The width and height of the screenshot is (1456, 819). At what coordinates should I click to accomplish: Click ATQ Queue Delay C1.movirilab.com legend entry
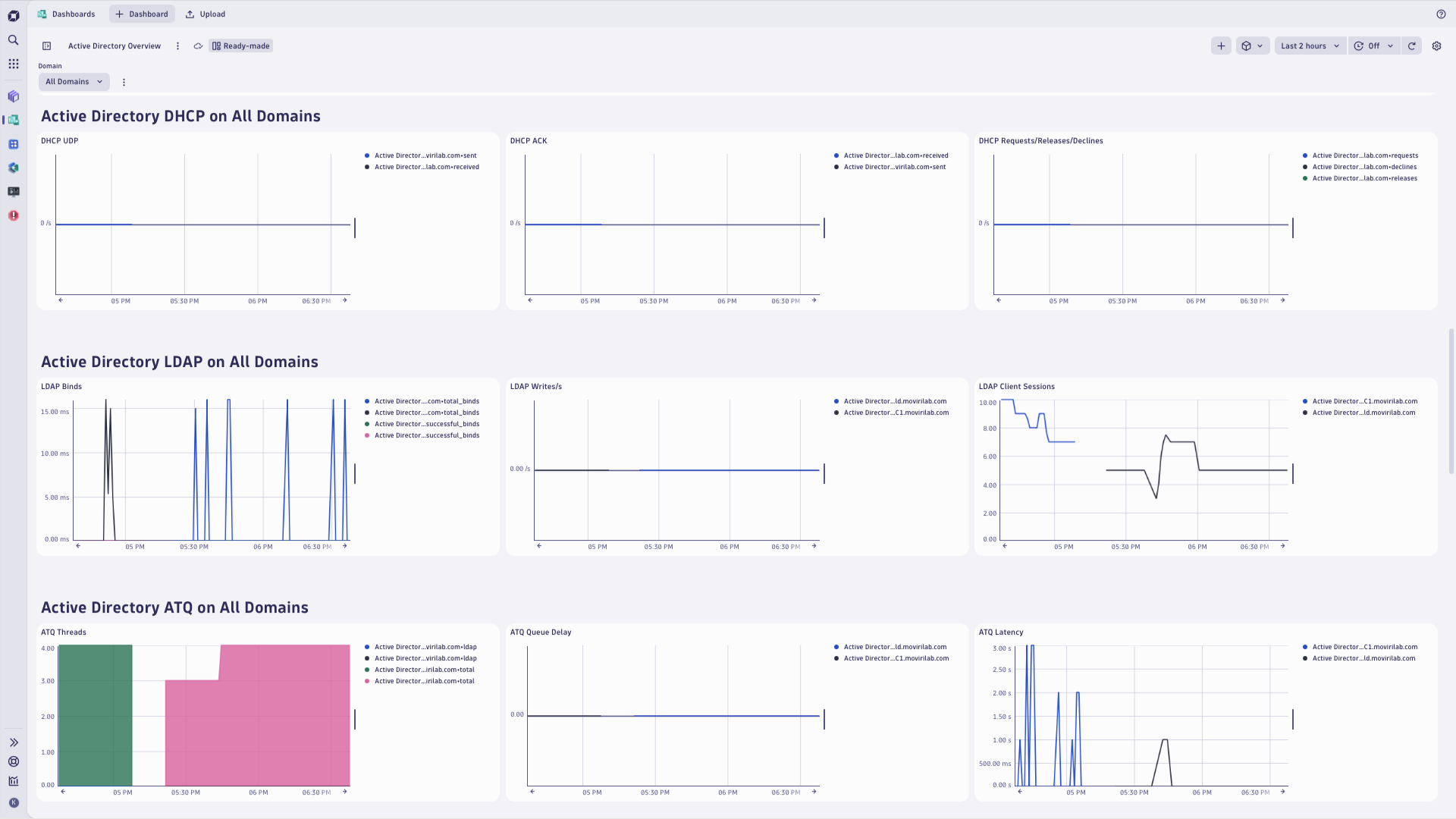tap(891, 658)
